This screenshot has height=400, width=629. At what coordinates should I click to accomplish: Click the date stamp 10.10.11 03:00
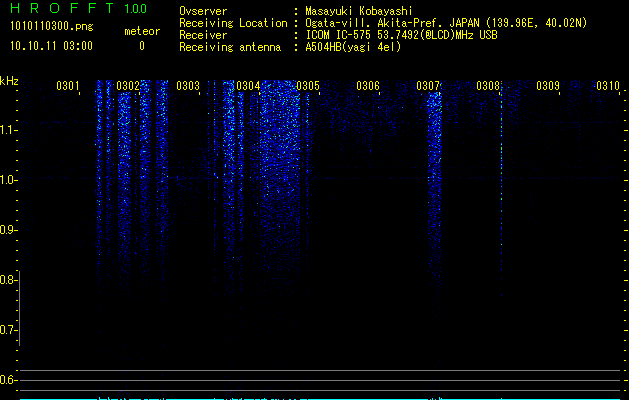pos(51,46)
